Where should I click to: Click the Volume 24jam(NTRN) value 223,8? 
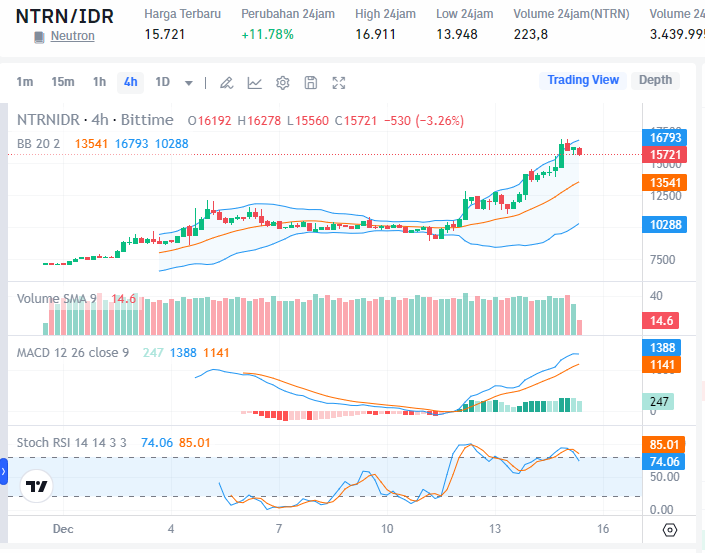(531, 35)
